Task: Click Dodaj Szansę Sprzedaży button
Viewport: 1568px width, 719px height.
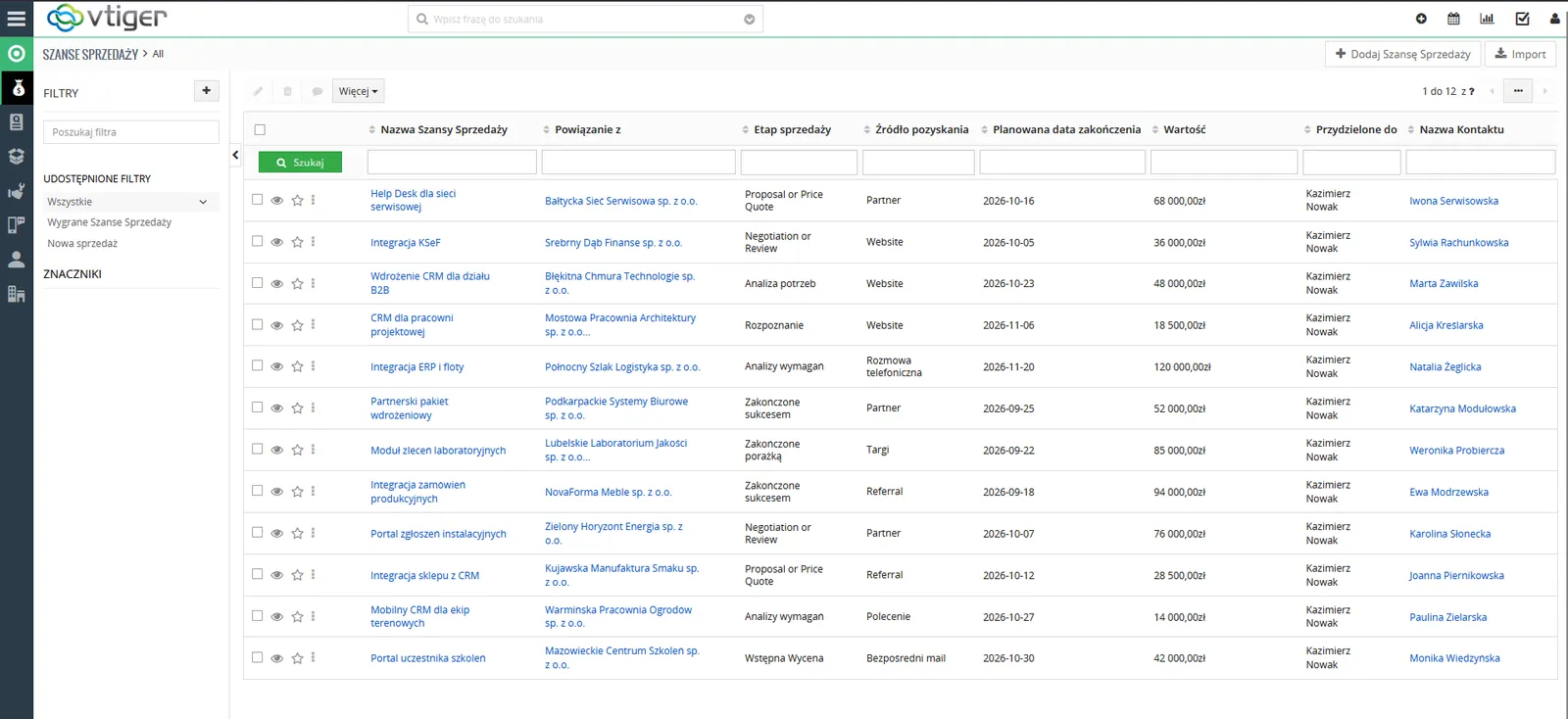Action: pyautogui.click(x=1403, y=54)
